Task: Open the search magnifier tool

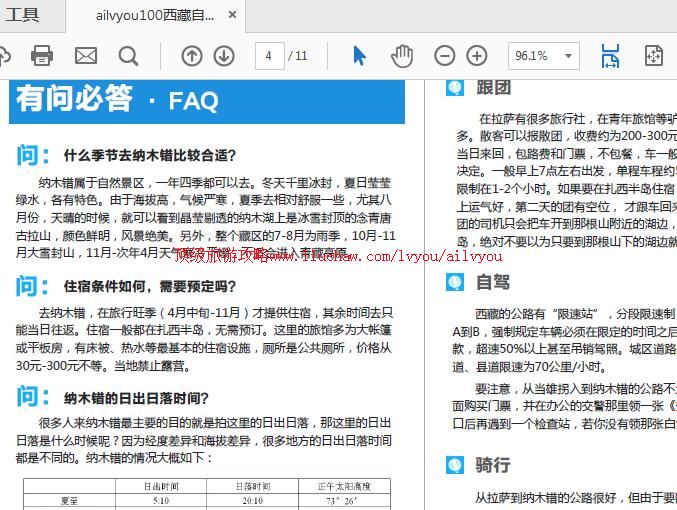Action: [x=129, y=56]
